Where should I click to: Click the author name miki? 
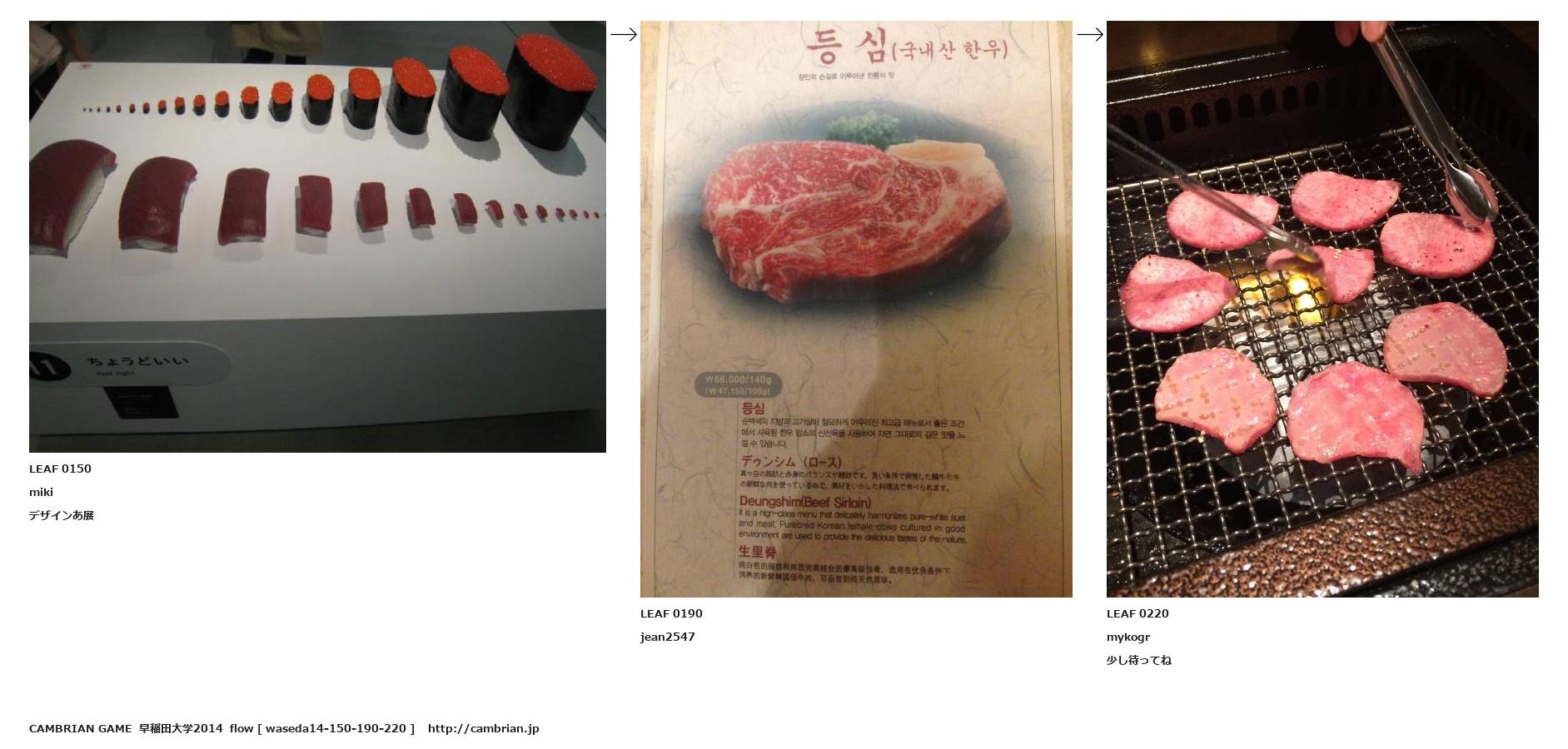pos(41,492)
